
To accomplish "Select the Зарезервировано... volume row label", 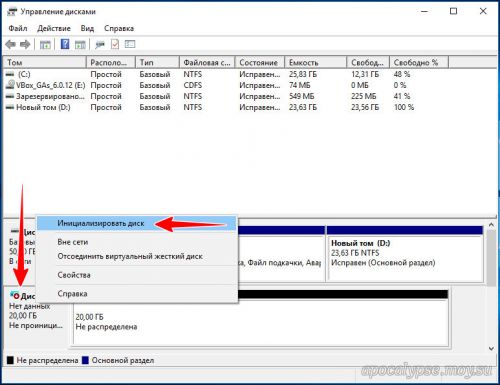I will click(50, 96).
